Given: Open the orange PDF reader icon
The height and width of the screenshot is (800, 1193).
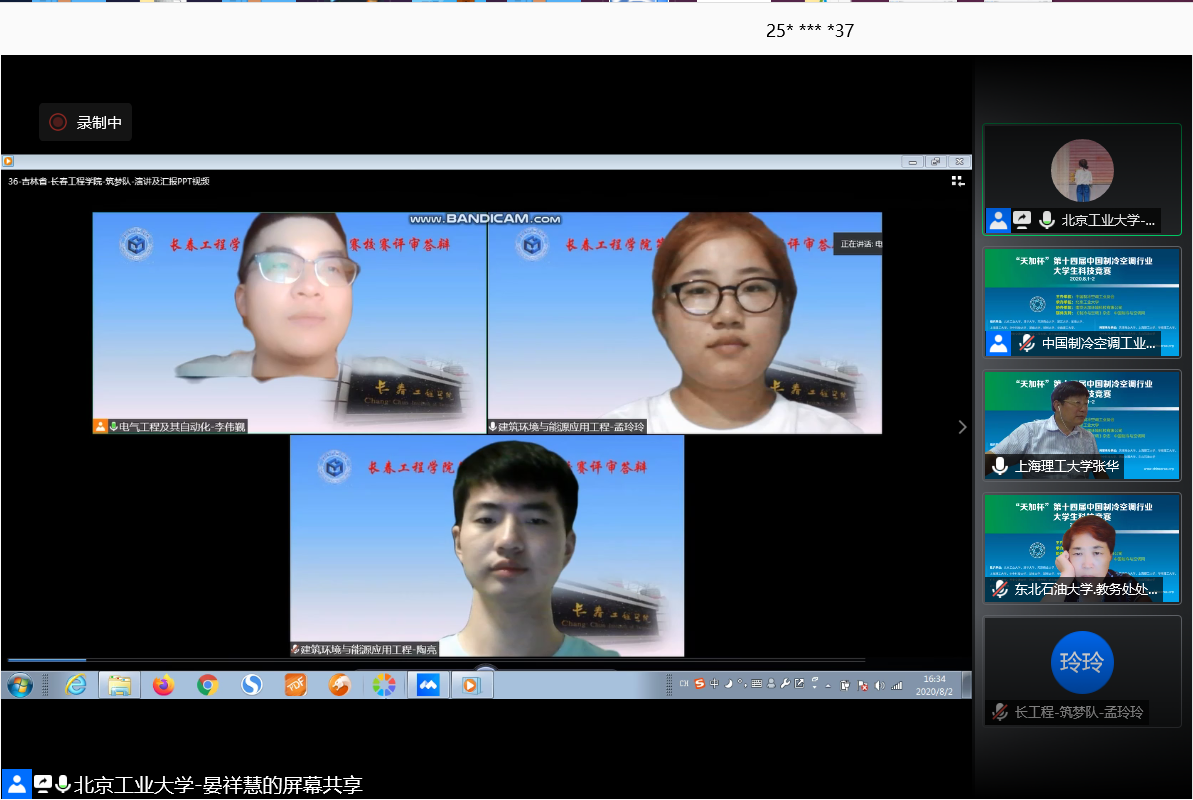Looking at the screenshot, I should pyautogui.click(x=296, y=685).
